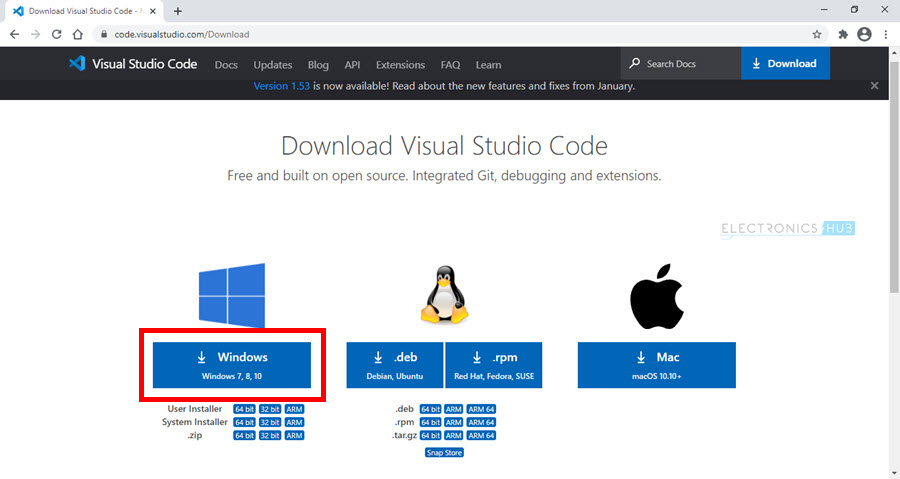This screenshot has height=479, width=900.
Task: Go to the browser home page icon
Action: click(x=79, y=34)
